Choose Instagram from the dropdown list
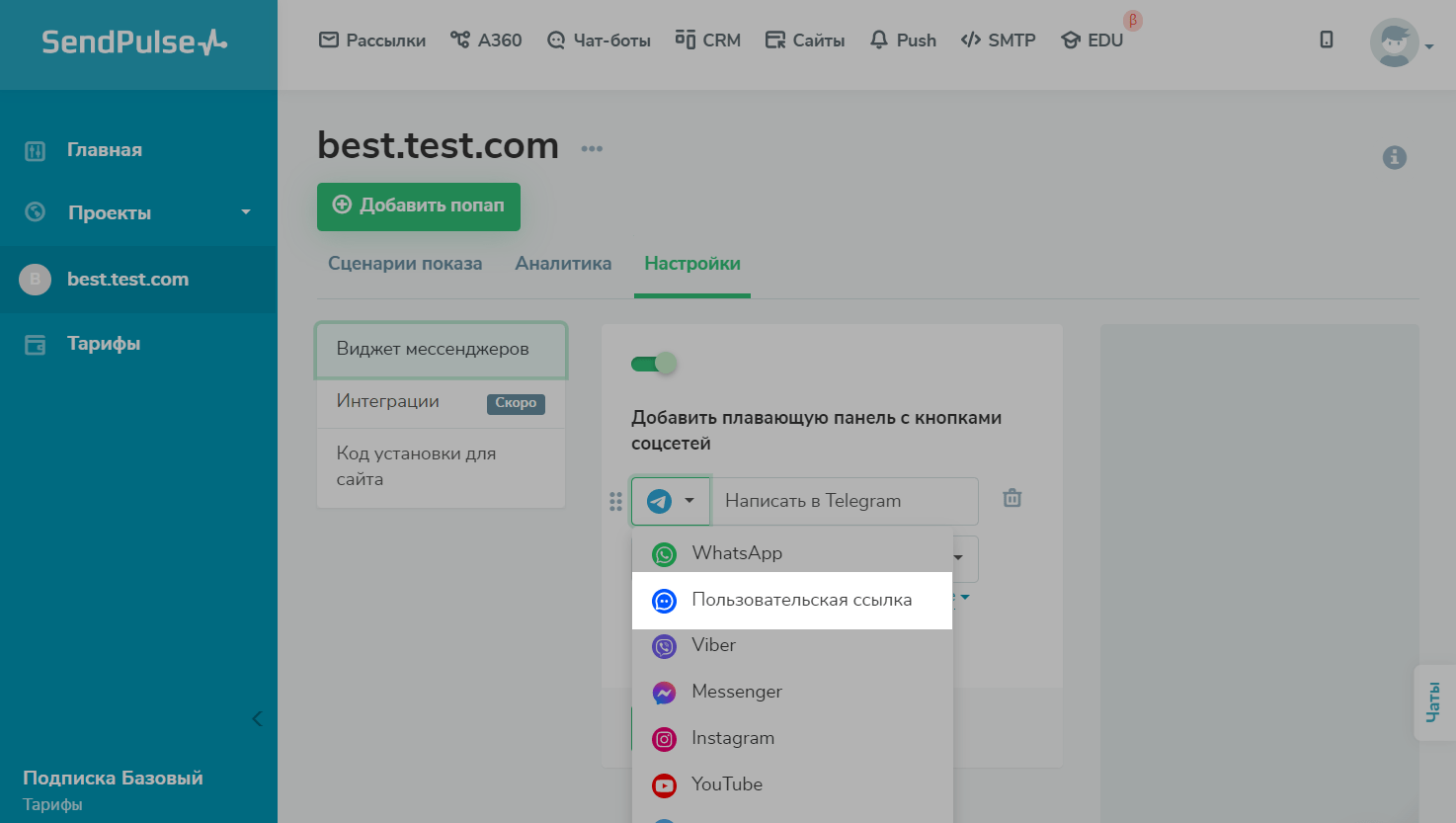The image size is (1456, 823). [x=792, y=739]
